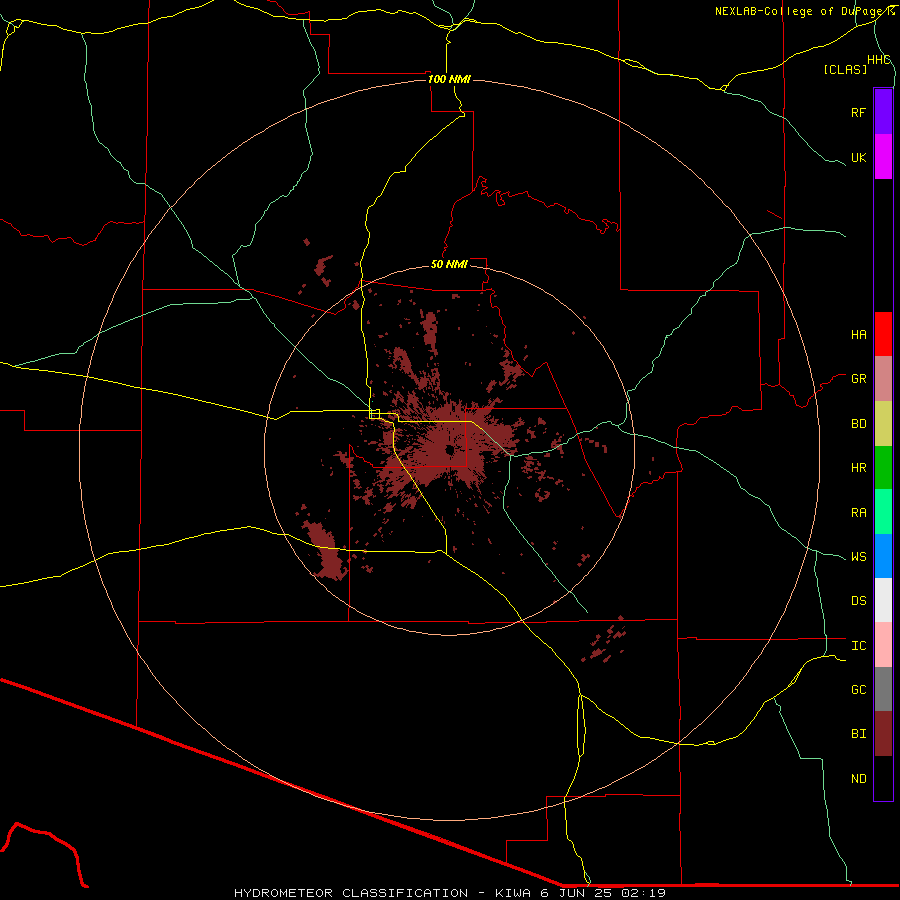900x900 pixels.
Task: Click the HHC product code label
Action: [879, 60]
